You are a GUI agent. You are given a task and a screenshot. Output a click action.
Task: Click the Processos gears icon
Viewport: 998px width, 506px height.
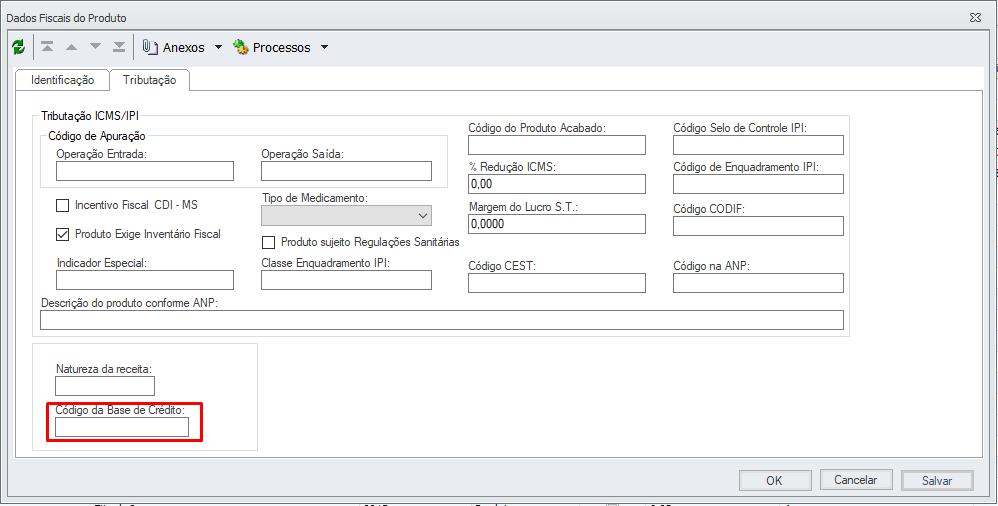240,47
